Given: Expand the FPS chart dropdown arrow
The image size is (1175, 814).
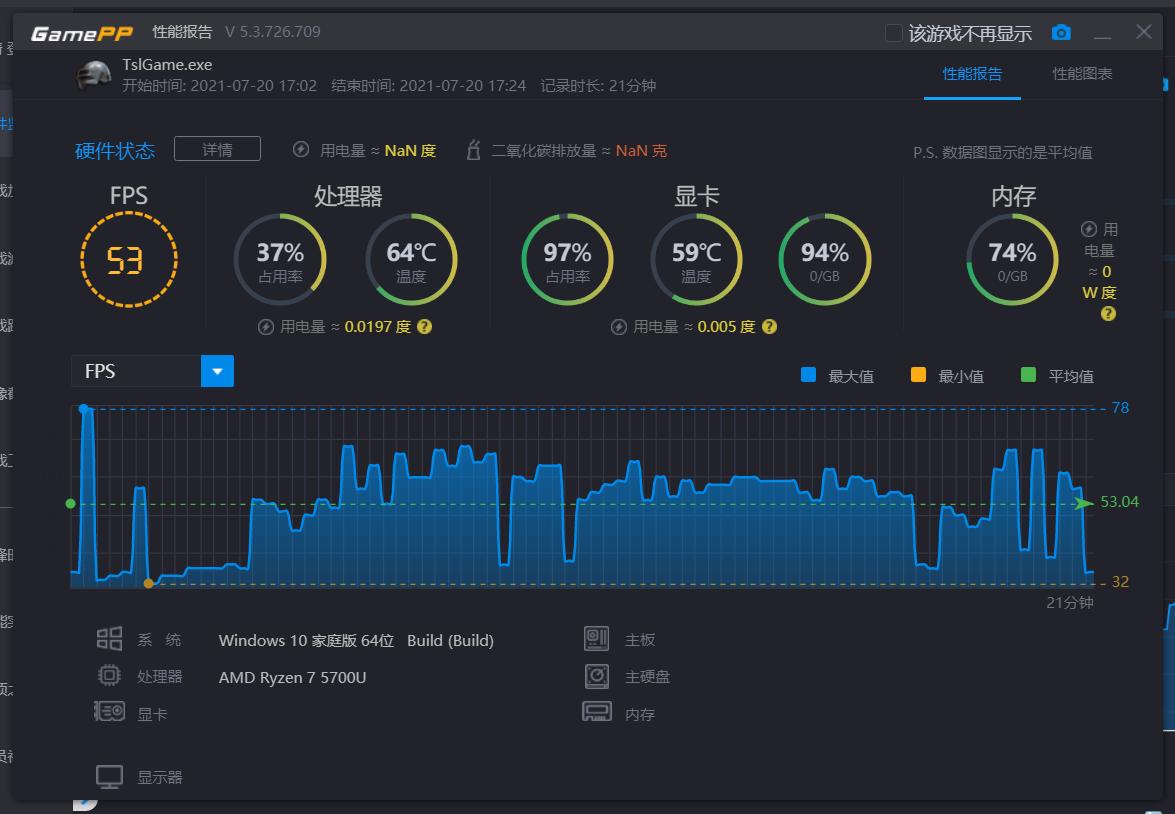Looking at the screenshot, I should [217, 371].
